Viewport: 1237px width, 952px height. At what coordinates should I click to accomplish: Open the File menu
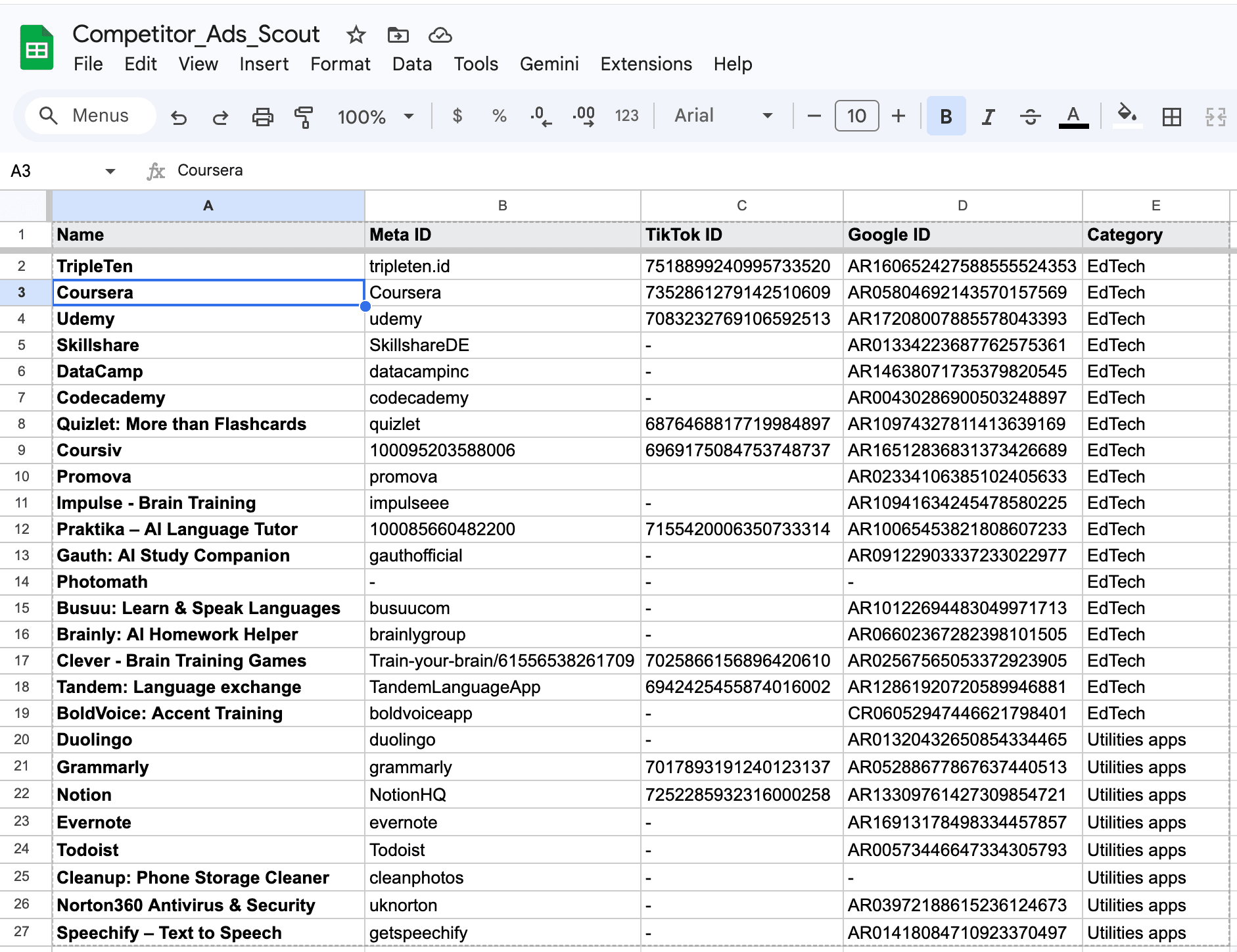click(88, 64)
